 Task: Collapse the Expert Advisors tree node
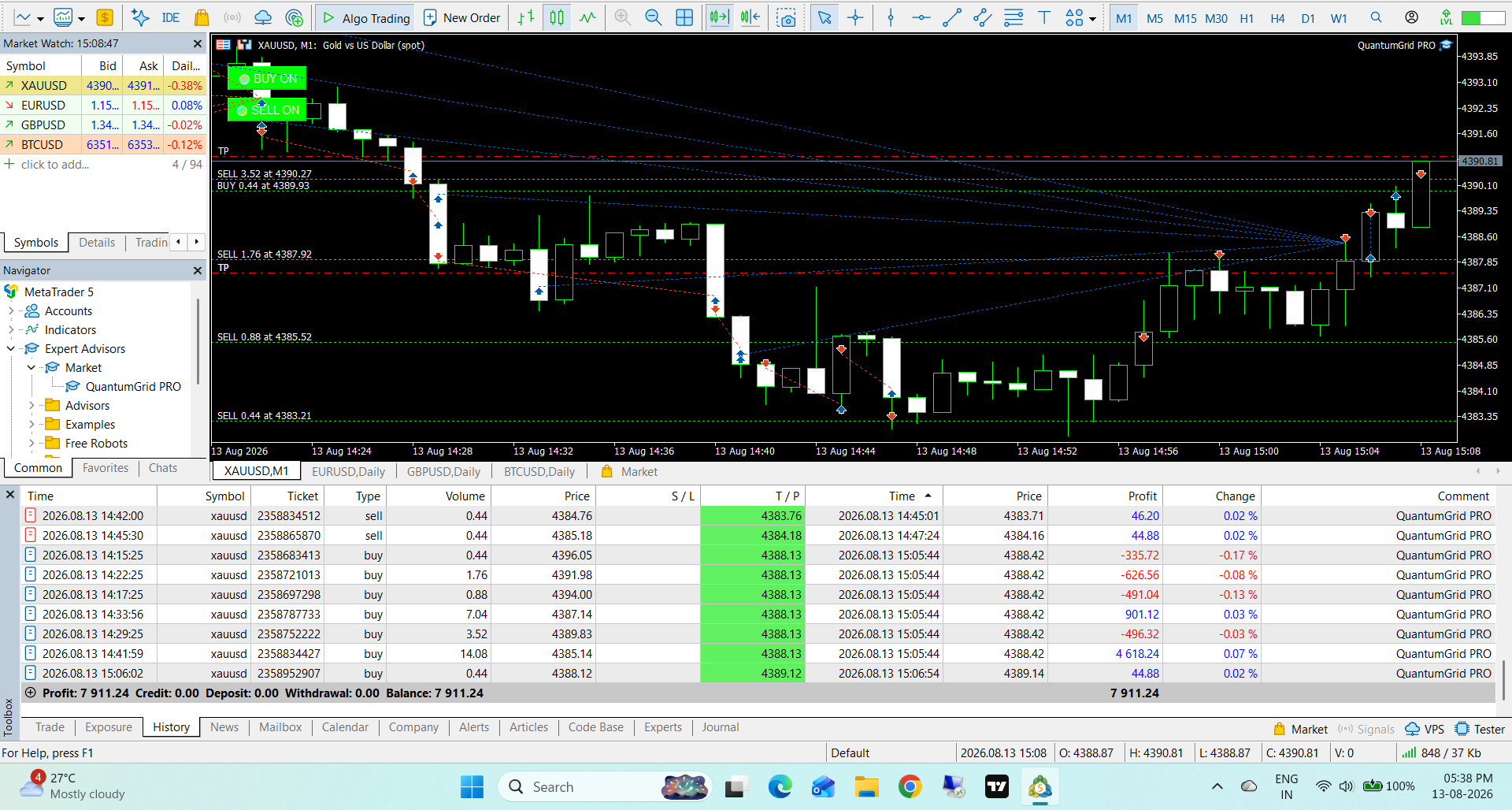click(x=11, y=348)
